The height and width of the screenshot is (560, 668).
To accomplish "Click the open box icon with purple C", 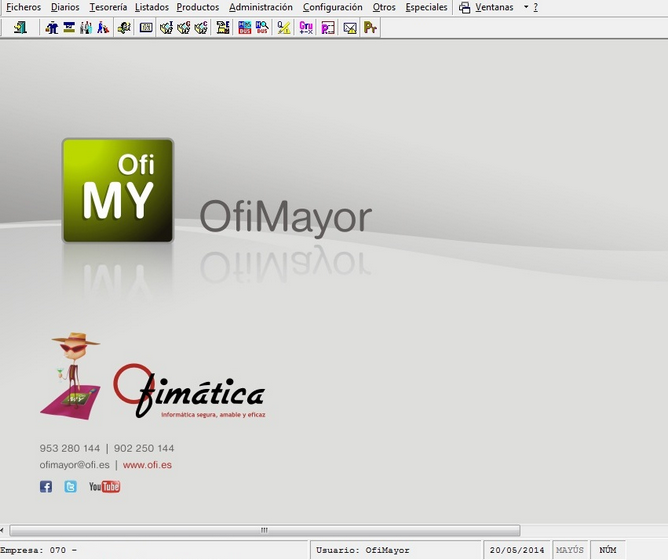I will (201, 28).
